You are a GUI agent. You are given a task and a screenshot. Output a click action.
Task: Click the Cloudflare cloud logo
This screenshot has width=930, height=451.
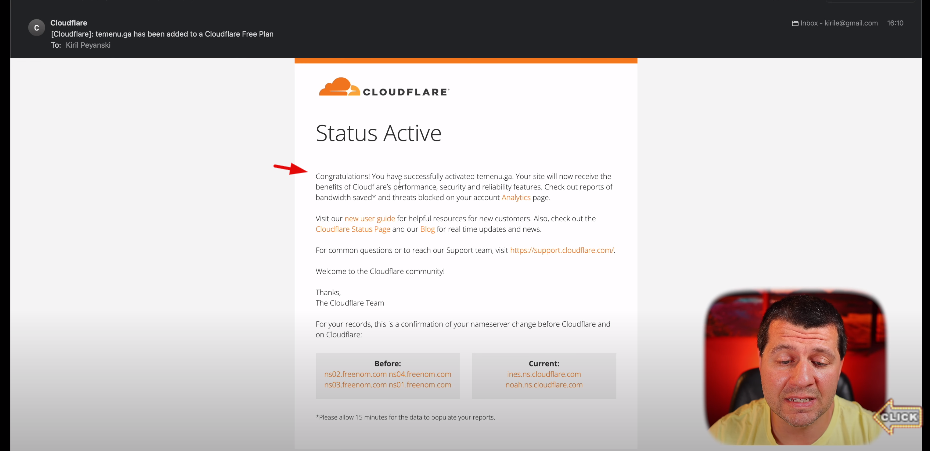click(339, 87)
